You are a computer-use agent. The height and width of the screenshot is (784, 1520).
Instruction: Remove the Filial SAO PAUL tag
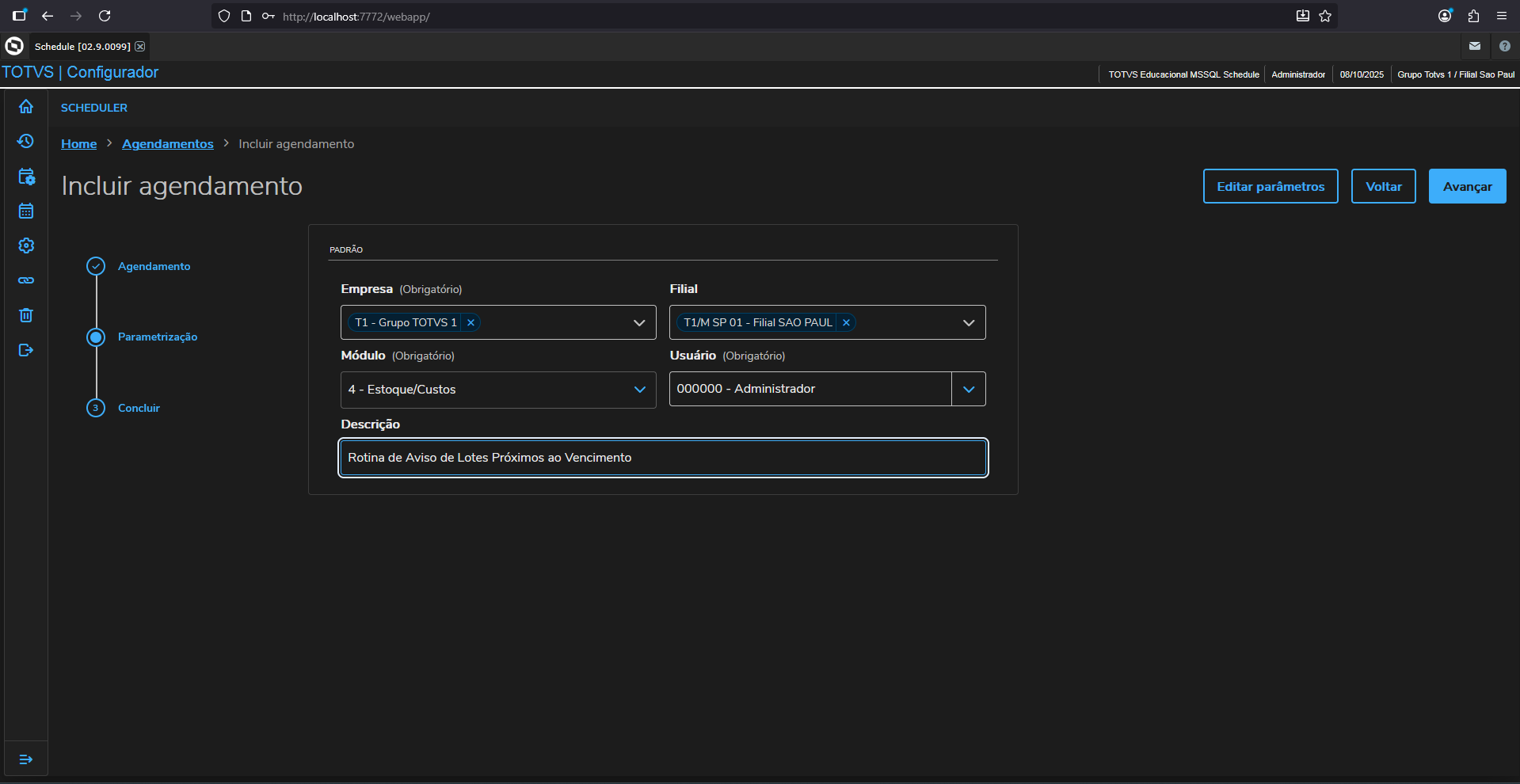coord(846,322)
